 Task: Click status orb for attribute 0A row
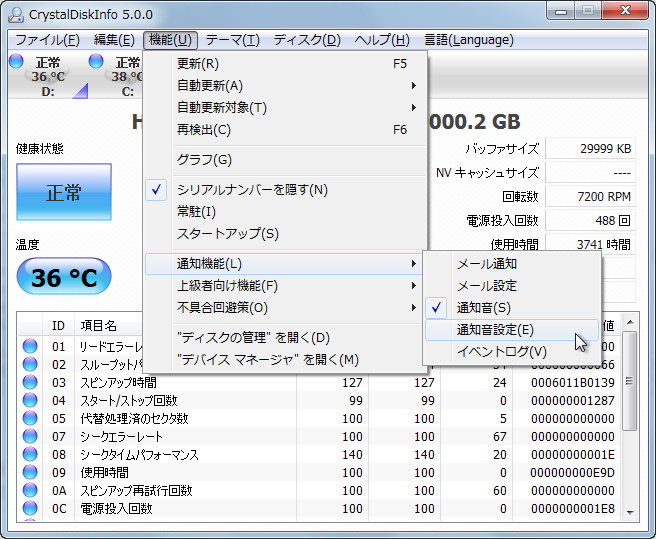click(x=30, y=490)
